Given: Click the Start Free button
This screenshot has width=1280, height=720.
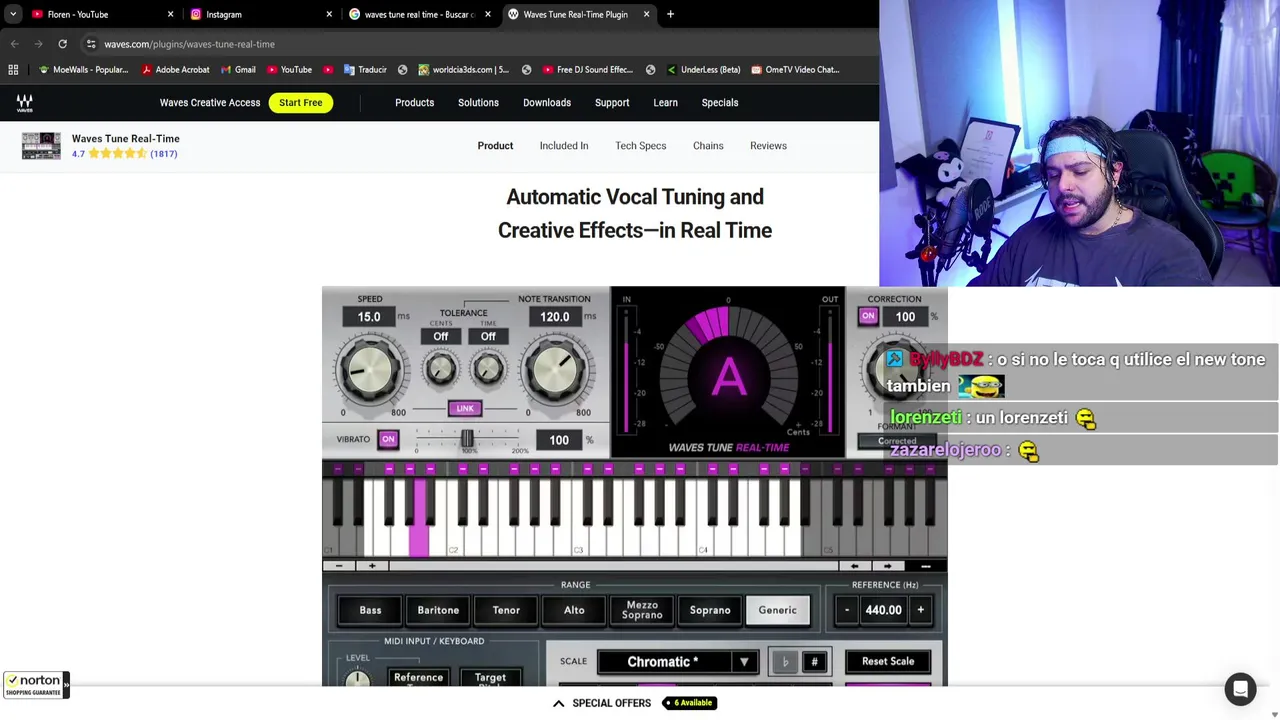Looking at the screenshot, I should [301, 103].
